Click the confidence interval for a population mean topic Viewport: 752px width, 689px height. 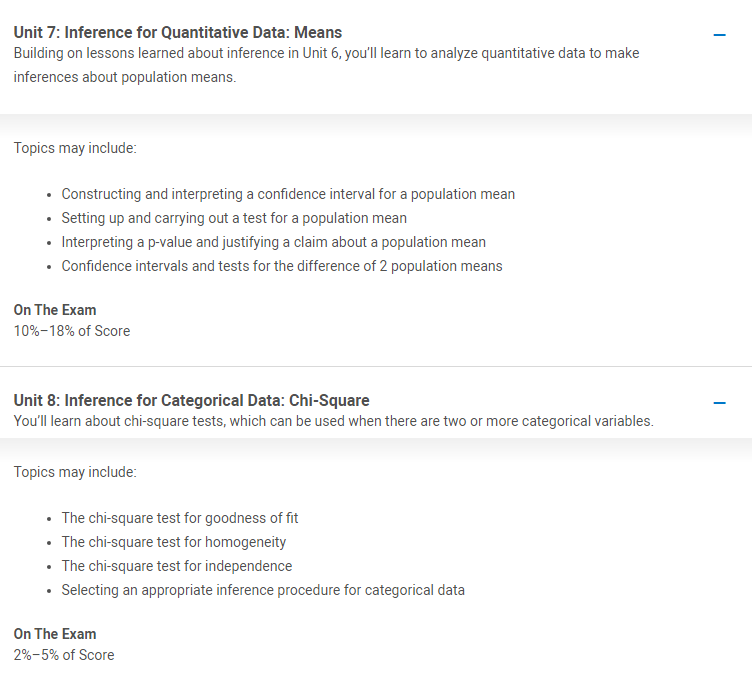coord(288,194)
